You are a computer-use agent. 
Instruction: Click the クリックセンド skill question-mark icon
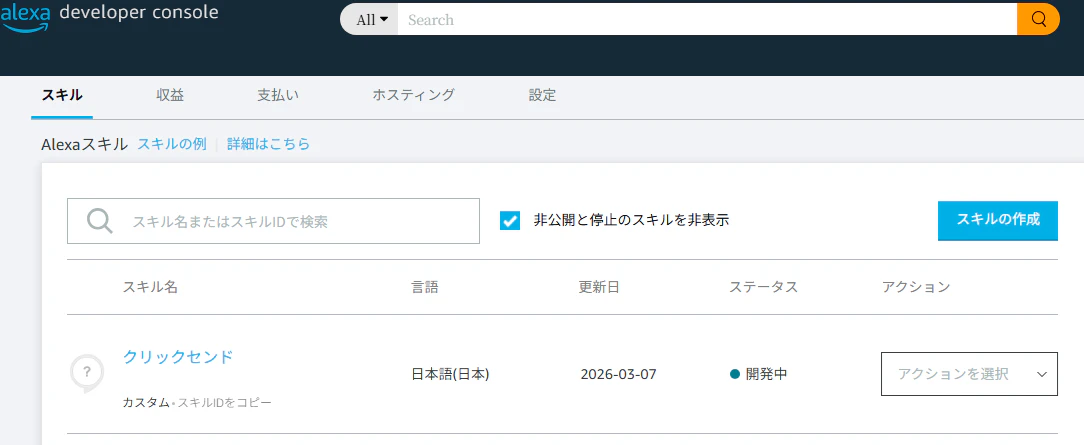pyautogui.click(x=87, y=373)
